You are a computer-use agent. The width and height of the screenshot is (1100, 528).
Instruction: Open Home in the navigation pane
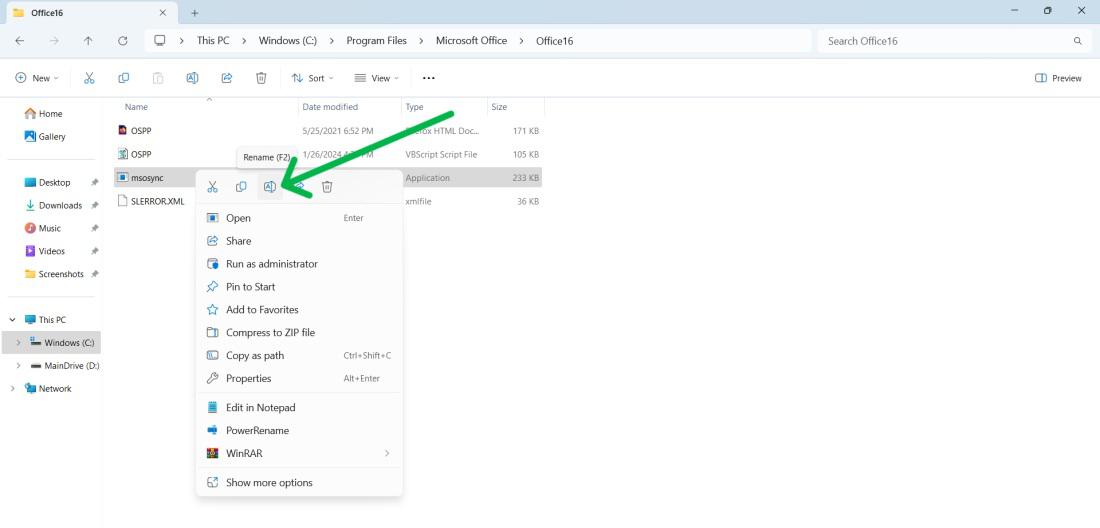(x=43, y=114)
